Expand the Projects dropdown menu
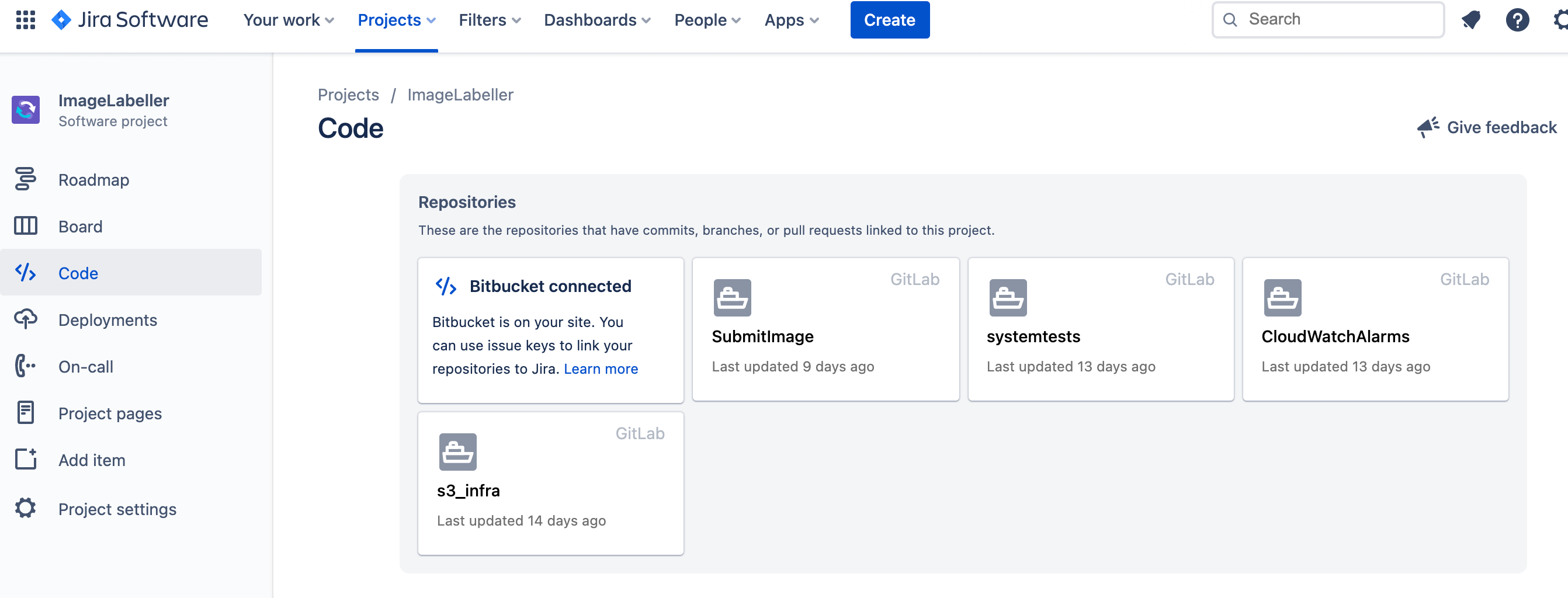The height and width of the screenshot is (598, 1568). click(x=396, y=19)
